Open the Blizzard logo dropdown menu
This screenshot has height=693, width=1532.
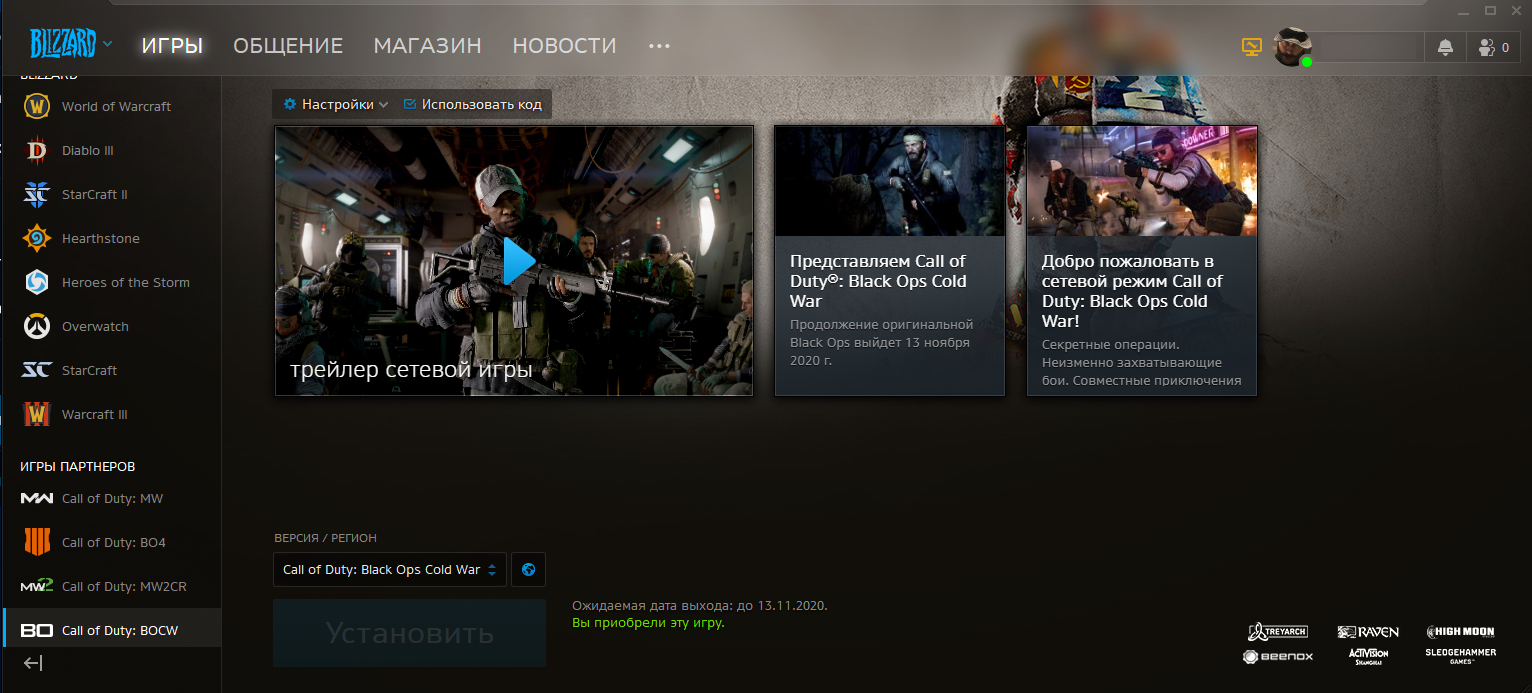coord(70,45)
